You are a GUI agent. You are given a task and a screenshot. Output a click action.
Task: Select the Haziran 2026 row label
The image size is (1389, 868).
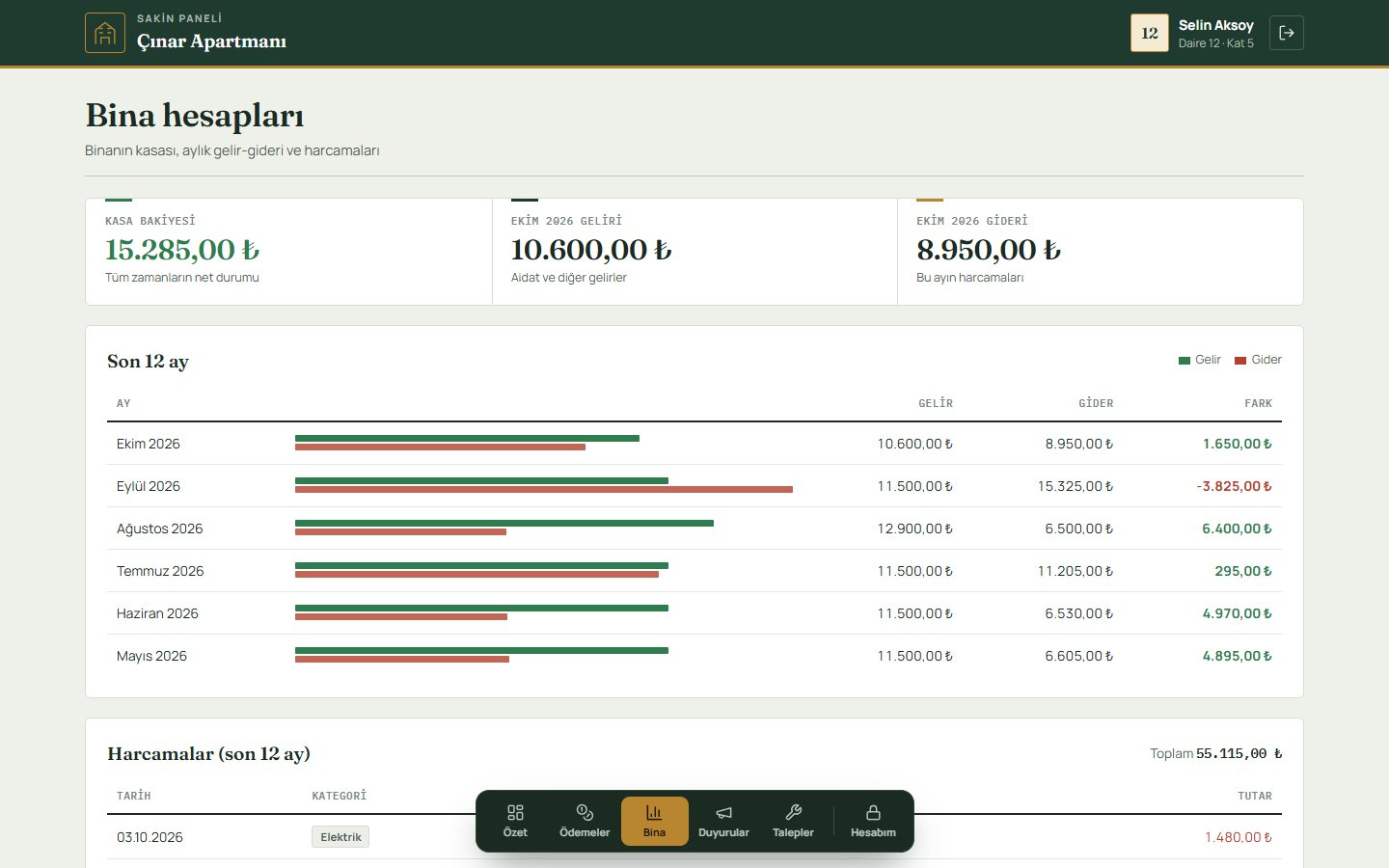coord(157,613)
